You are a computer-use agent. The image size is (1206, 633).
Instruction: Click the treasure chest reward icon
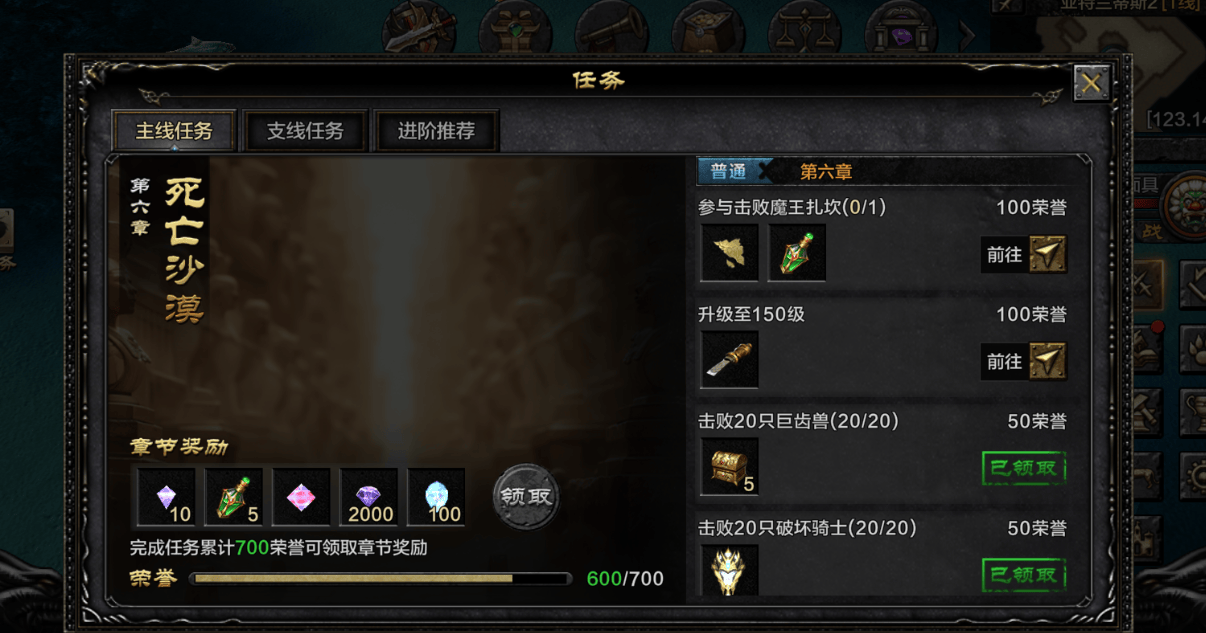coord(729,467)
